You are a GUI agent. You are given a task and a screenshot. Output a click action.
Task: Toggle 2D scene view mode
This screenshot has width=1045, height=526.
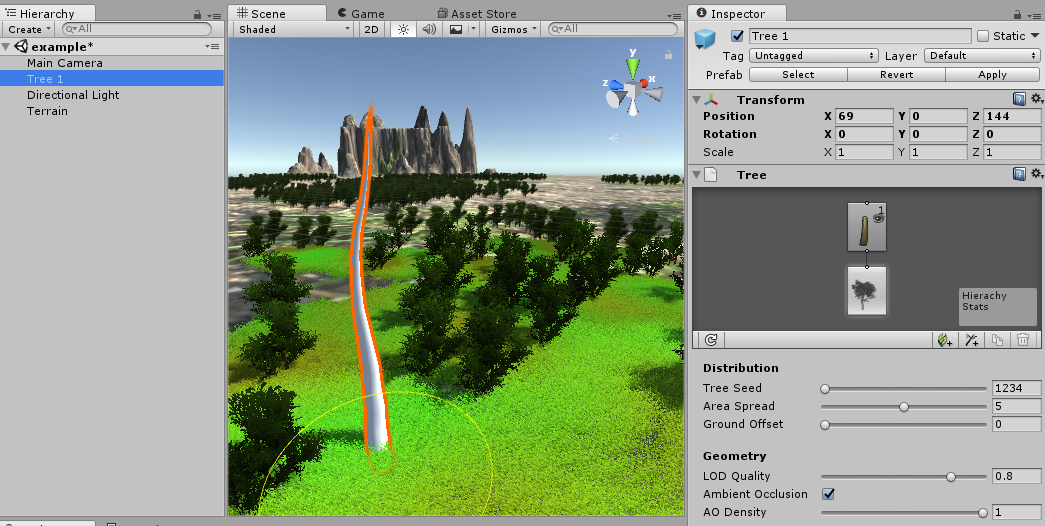(371, 29)
